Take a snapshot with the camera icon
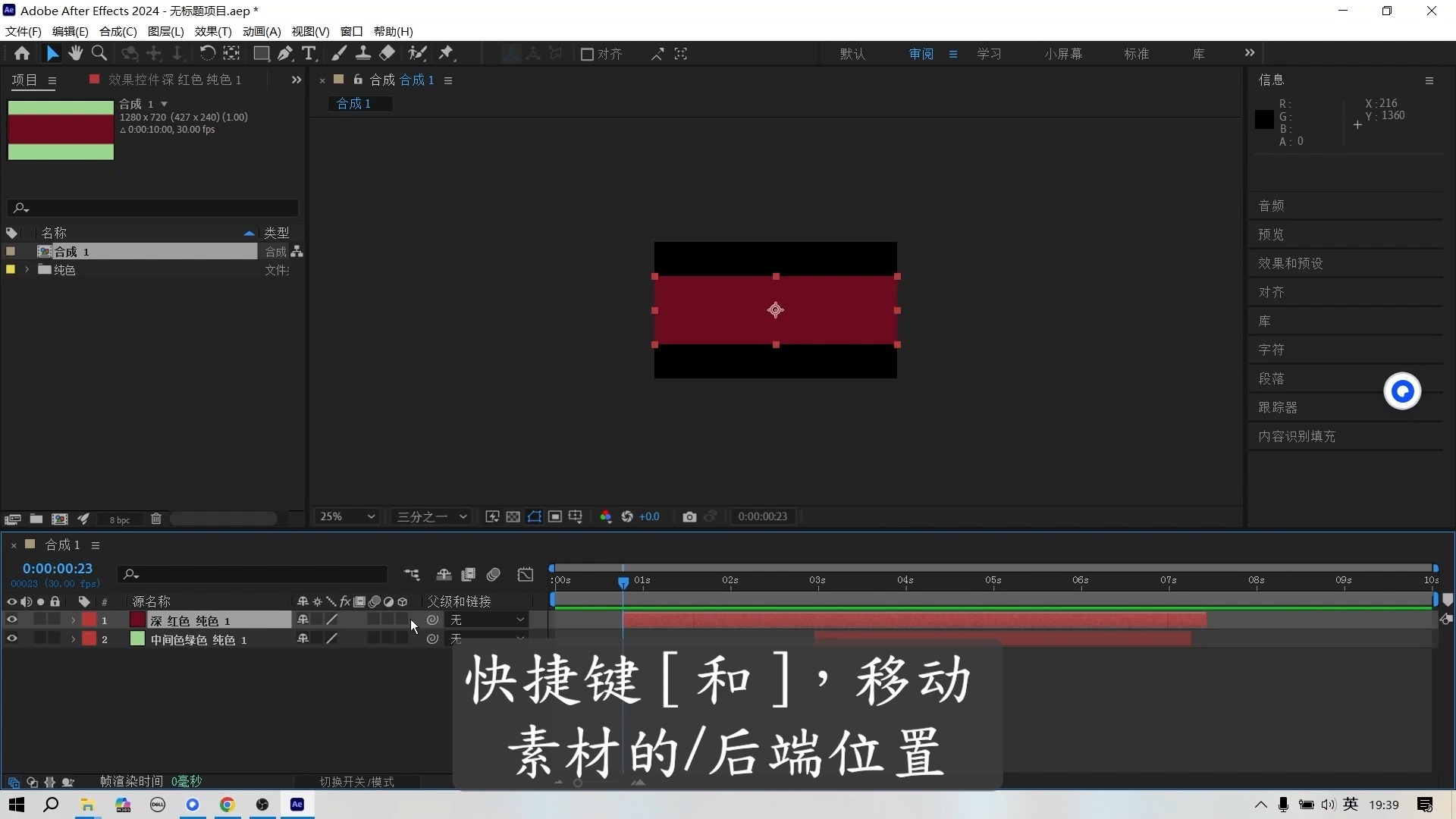1456x819 pixels. click(690, 516)
